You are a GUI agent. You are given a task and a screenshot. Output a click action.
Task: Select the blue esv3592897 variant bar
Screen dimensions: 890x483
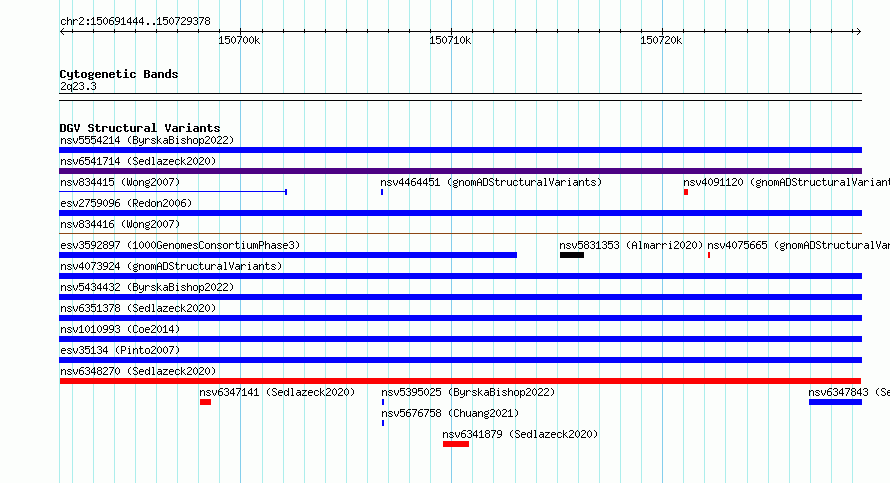pos(288,255)
